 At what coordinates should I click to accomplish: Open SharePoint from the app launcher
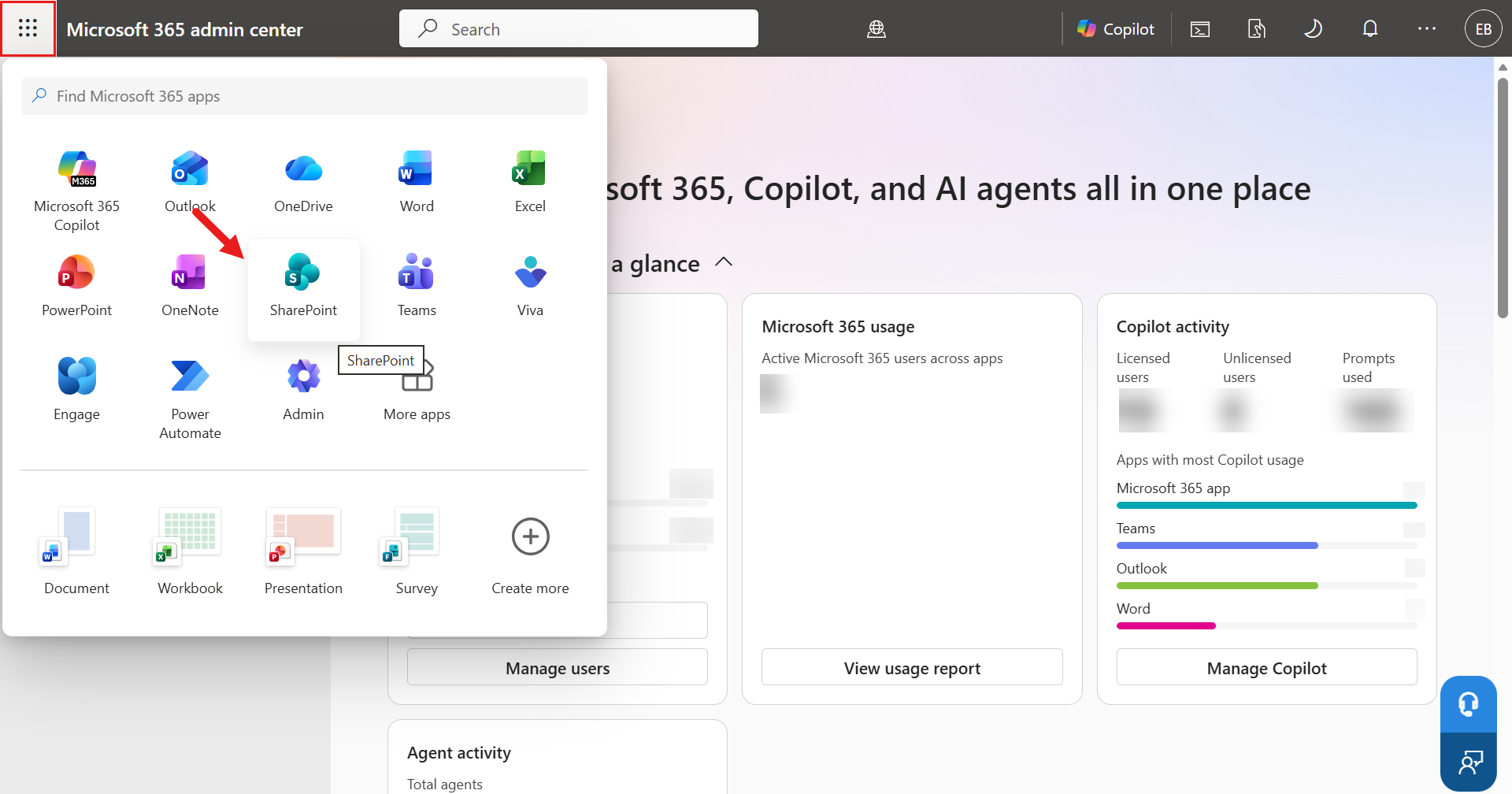point(303,288)
